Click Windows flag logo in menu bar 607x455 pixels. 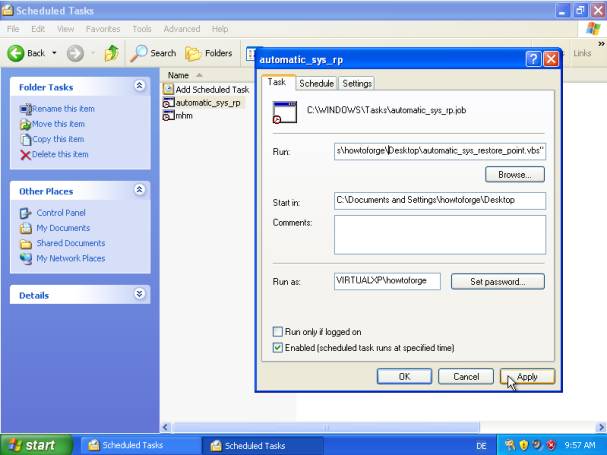(593, 29)
